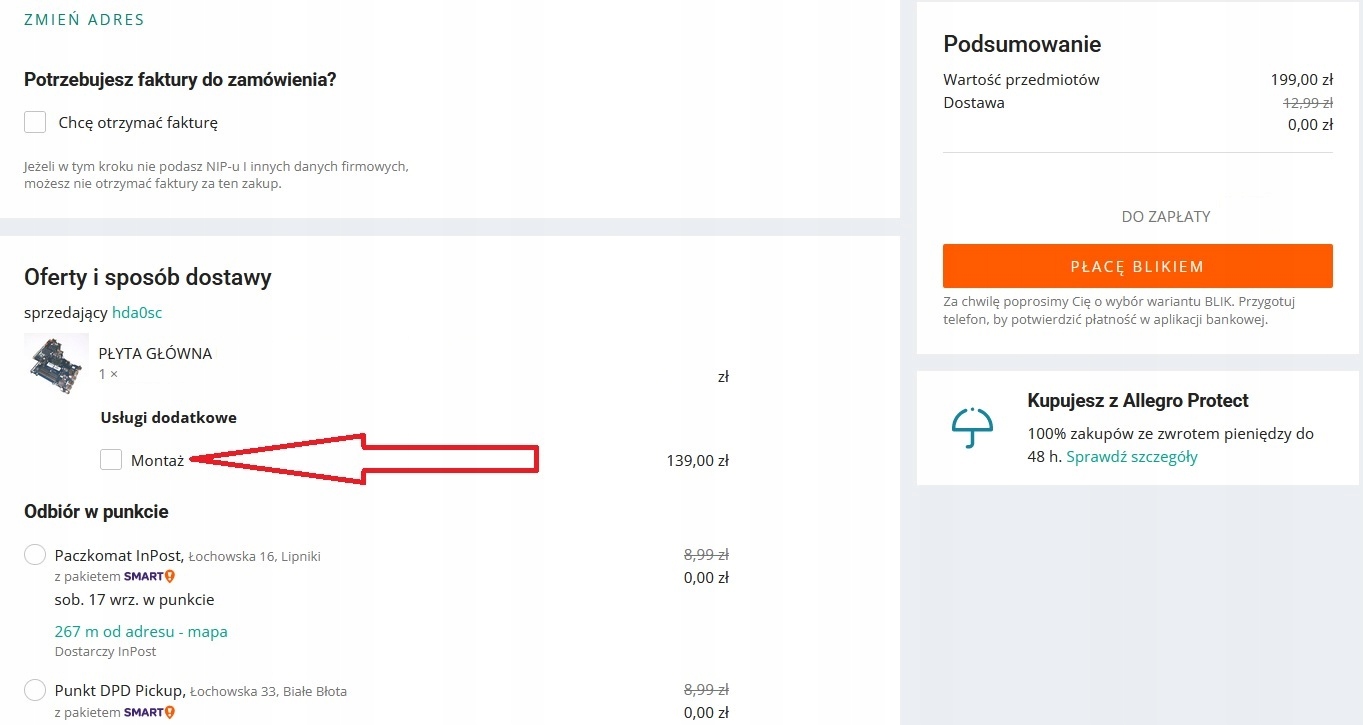Viewport: 1363px width, 725px height.
Task: Click the Podsumowanie heading
Action: click(x=1022, y=44)
